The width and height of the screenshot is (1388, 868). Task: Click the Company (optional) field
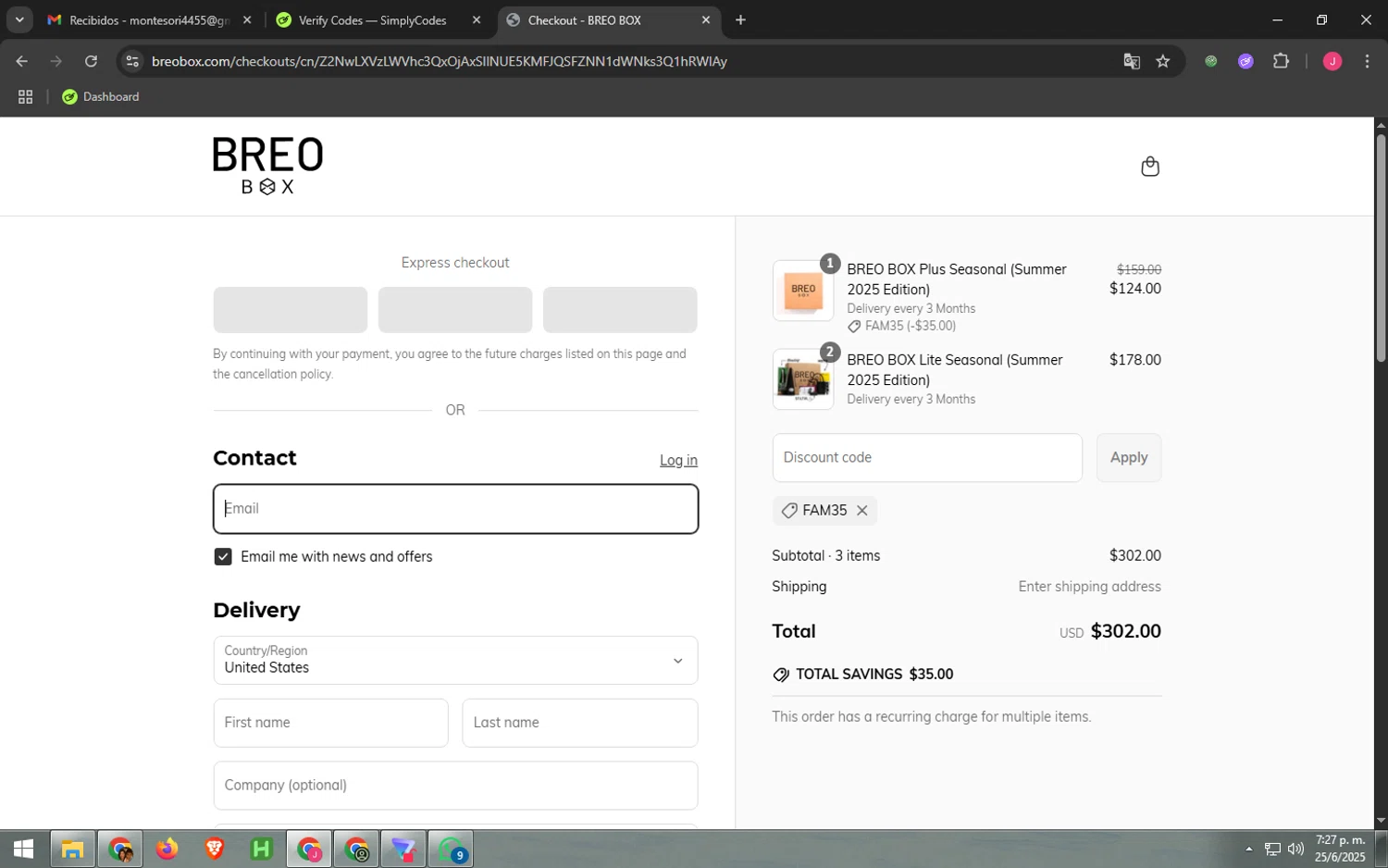[455, 786]
